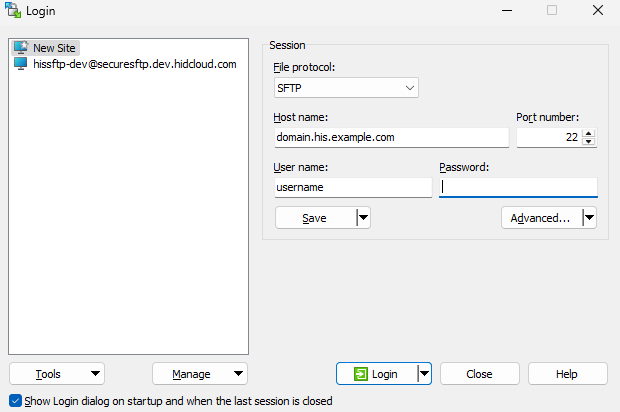Screen dimensions: 620x412
Task: Open the Tools menu button
Action: (x=57, y=374)
